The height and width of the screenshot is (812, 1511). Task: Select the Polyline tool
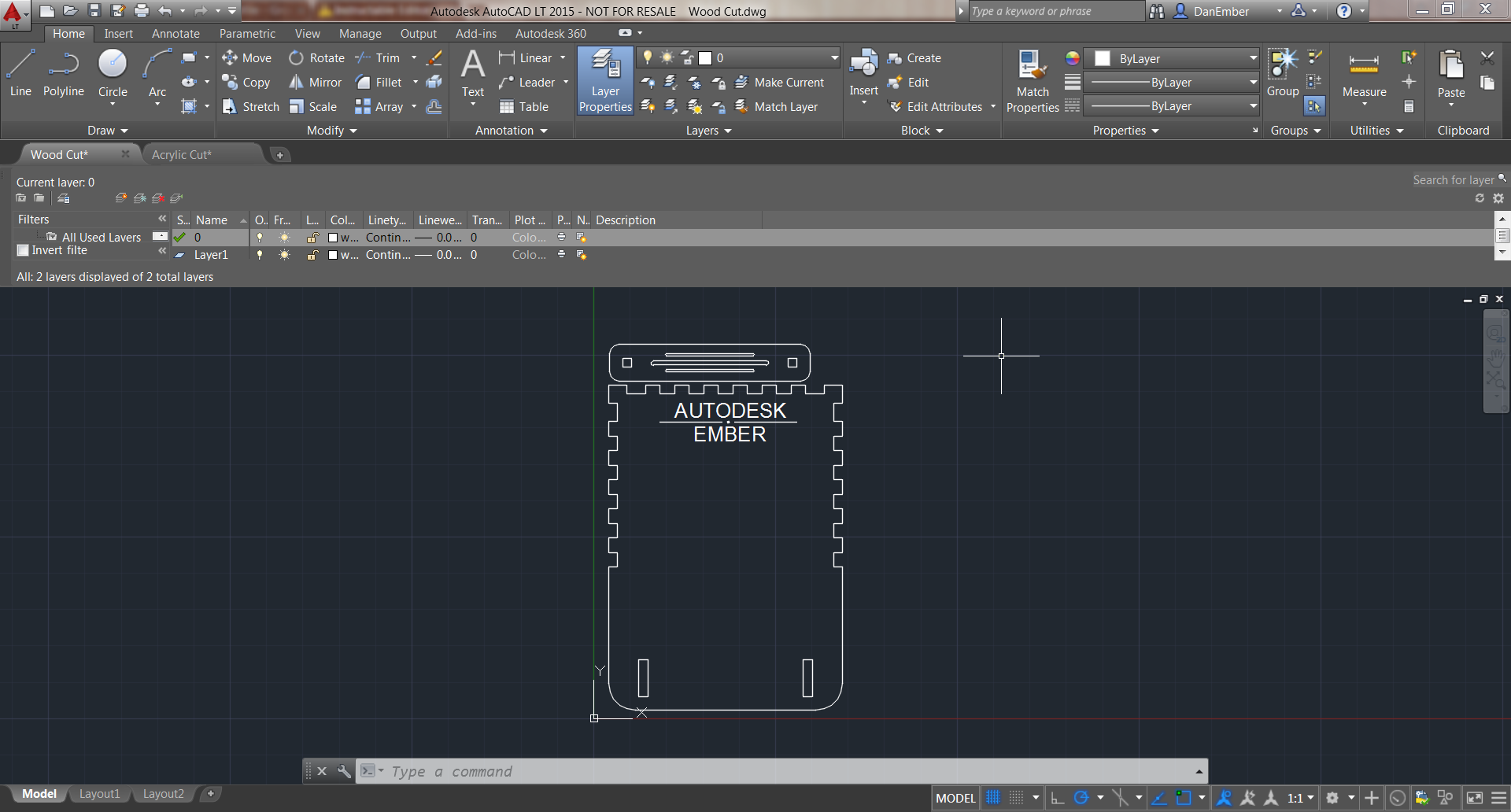(x=64, y=72)
